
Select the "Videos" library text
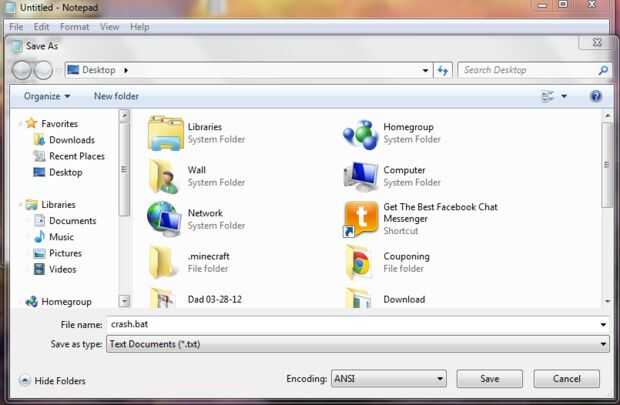coord(62,269)
